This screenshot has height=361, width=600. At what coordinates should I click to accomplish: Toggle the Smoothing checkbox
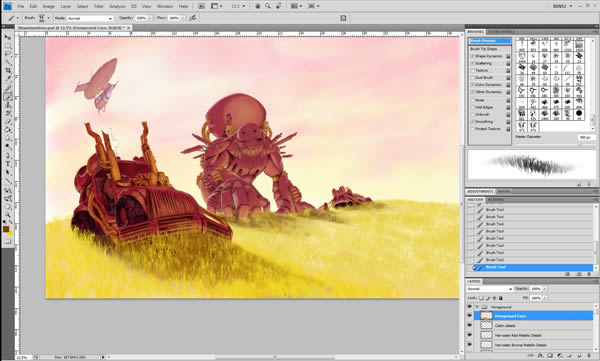[473, 122]
